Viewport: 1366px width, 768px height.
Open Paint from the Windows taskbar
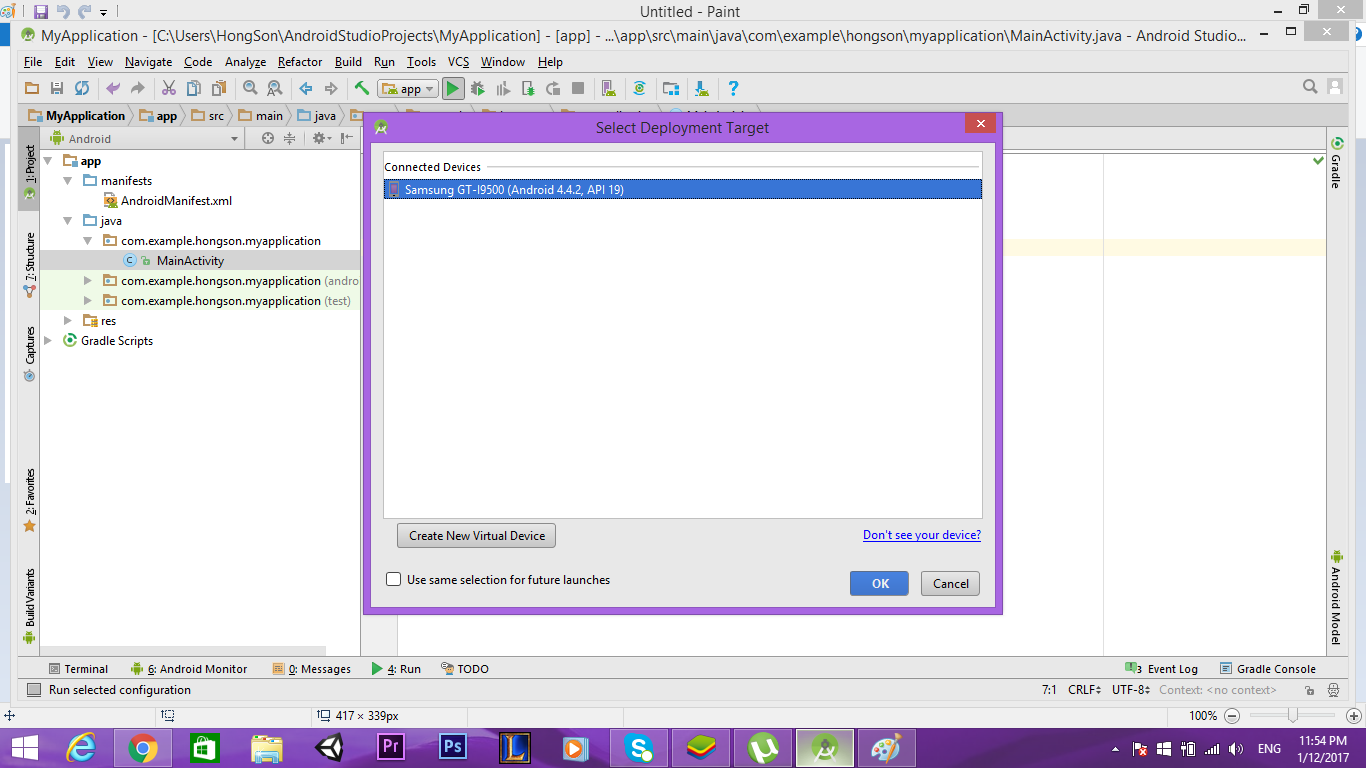pyautogui.click(x=885, y=748)
